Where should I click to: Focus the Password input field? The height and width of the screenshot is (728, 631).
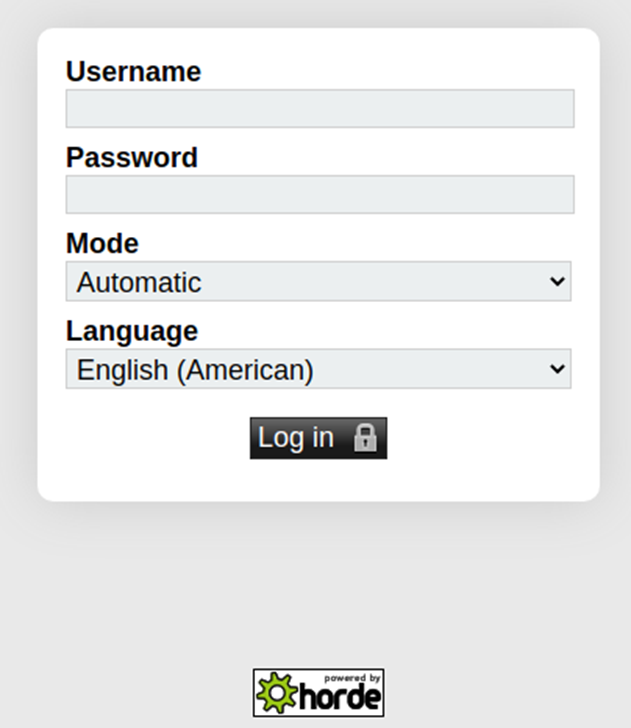tap(320, 195)
